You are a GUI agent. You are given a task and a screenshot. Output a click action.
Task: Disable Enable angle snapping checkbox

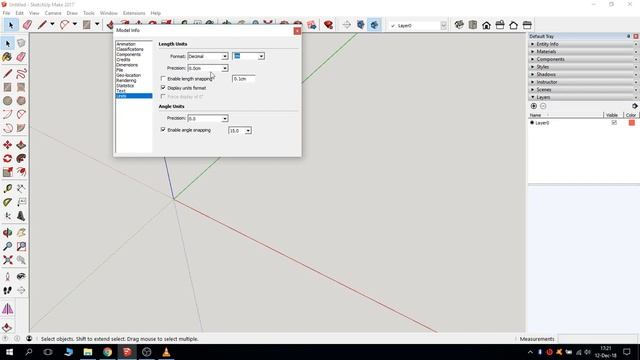[x=163, y=130]
